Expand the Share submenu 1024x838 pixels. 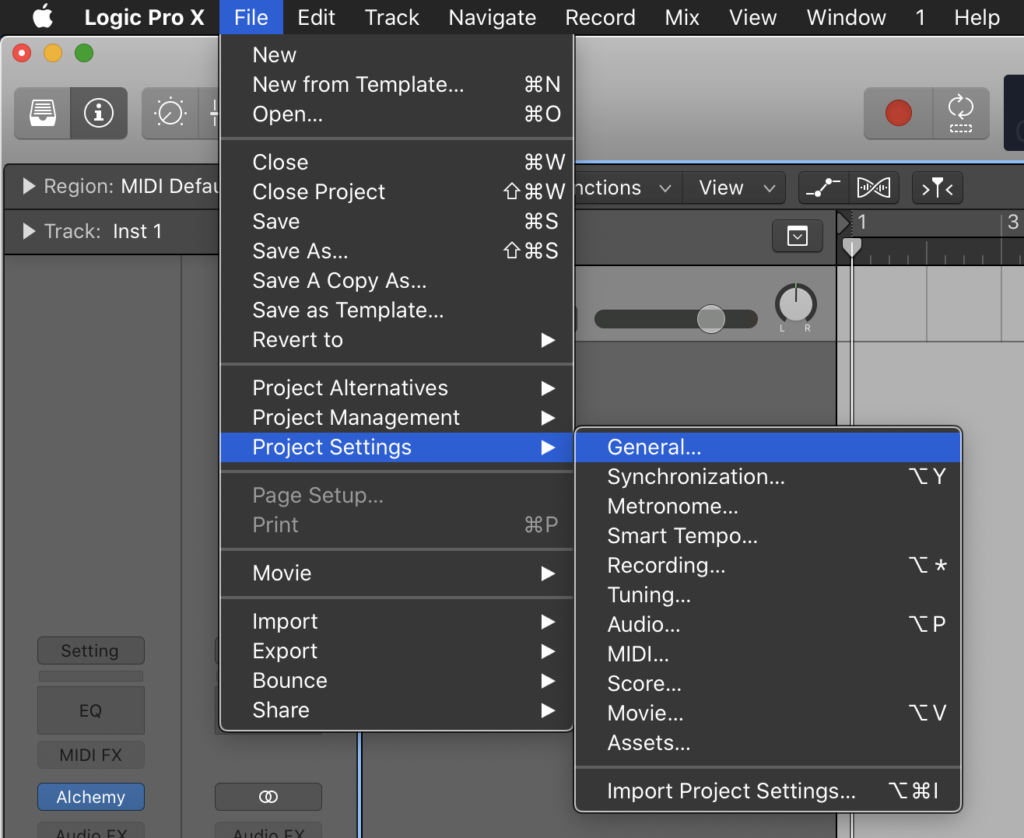click(397, 710)
